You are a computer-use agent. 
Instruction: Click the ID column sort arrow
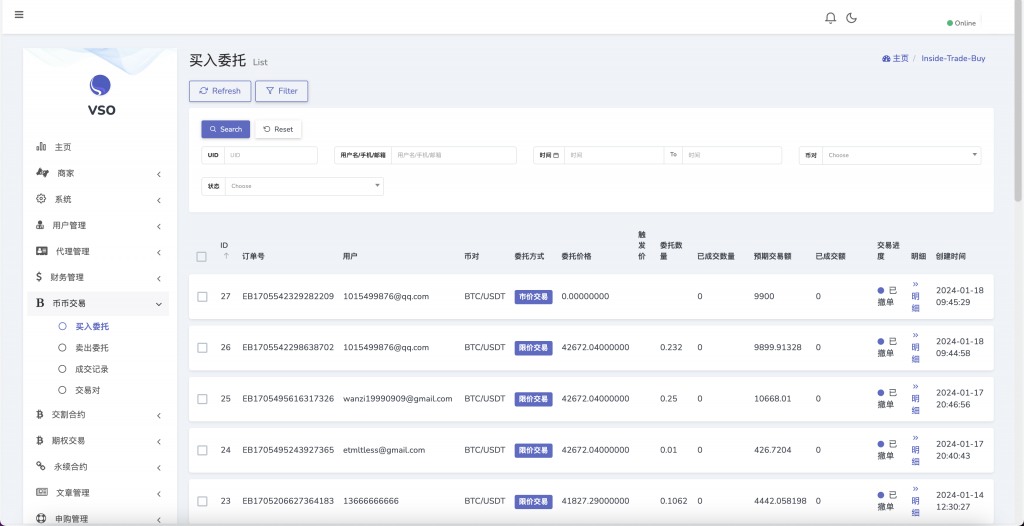(225, 256)
